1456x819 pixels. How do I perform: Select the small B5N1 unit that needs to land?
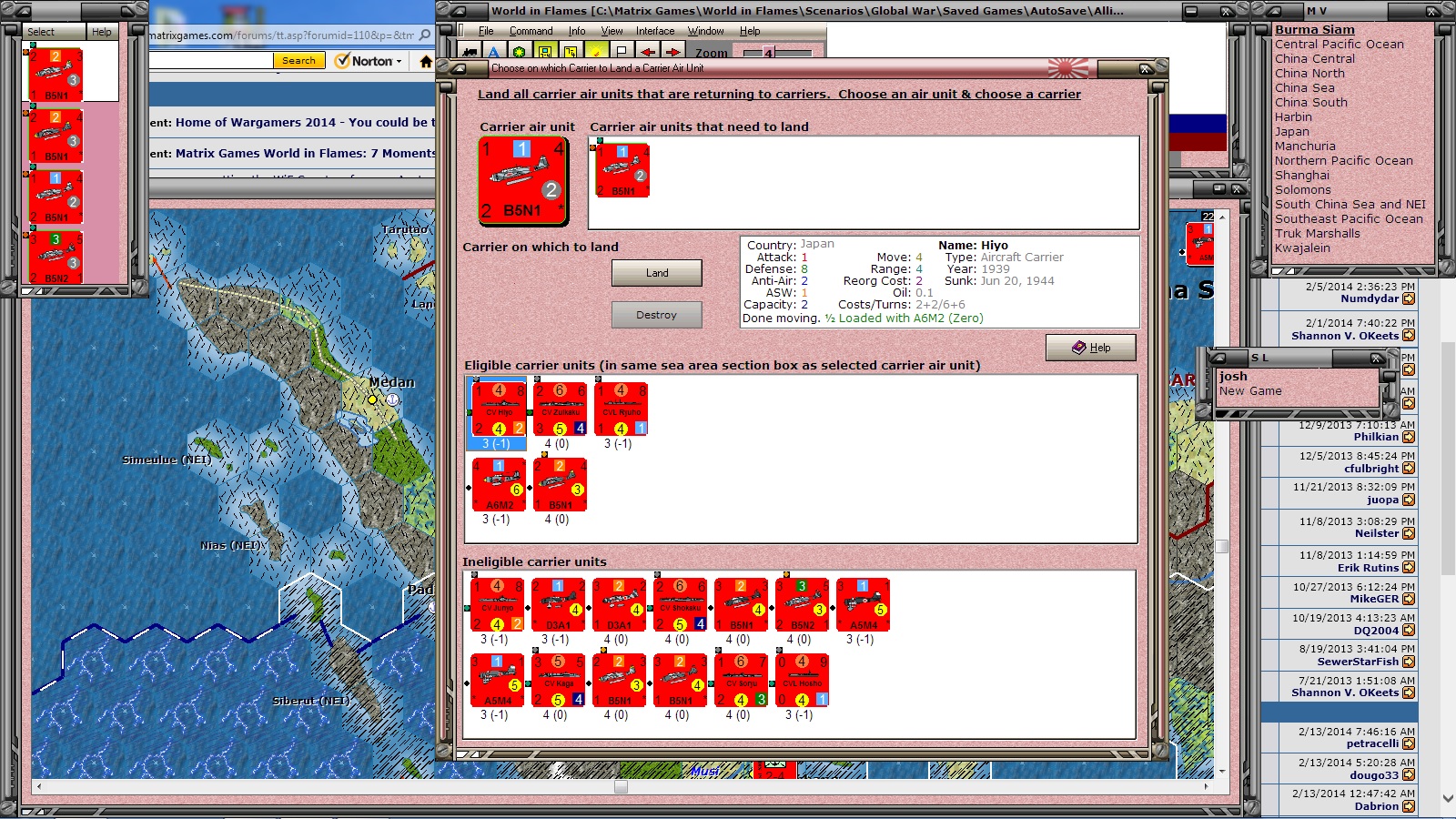622,170
